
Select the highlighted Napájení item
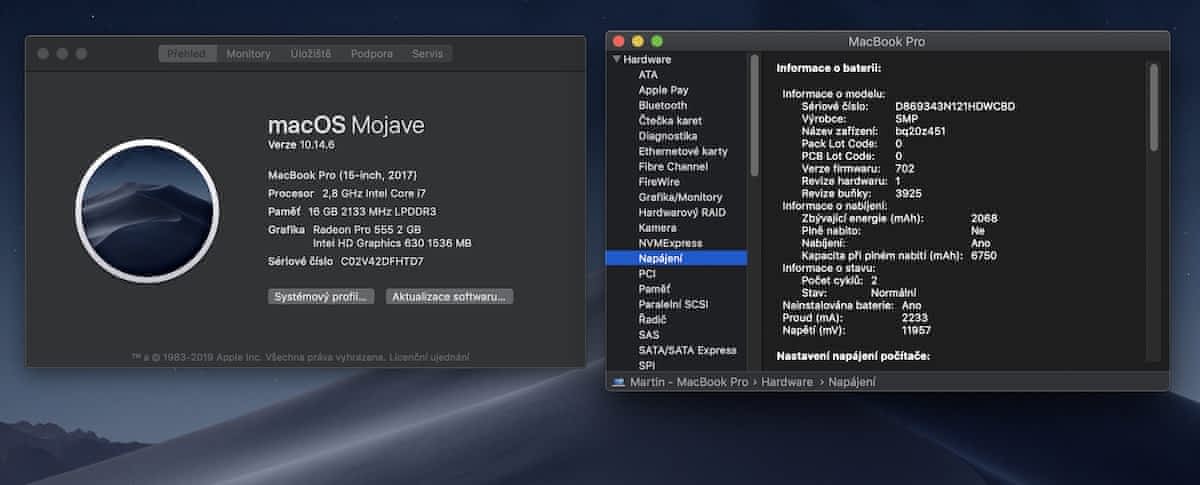(x=676, y=258)
